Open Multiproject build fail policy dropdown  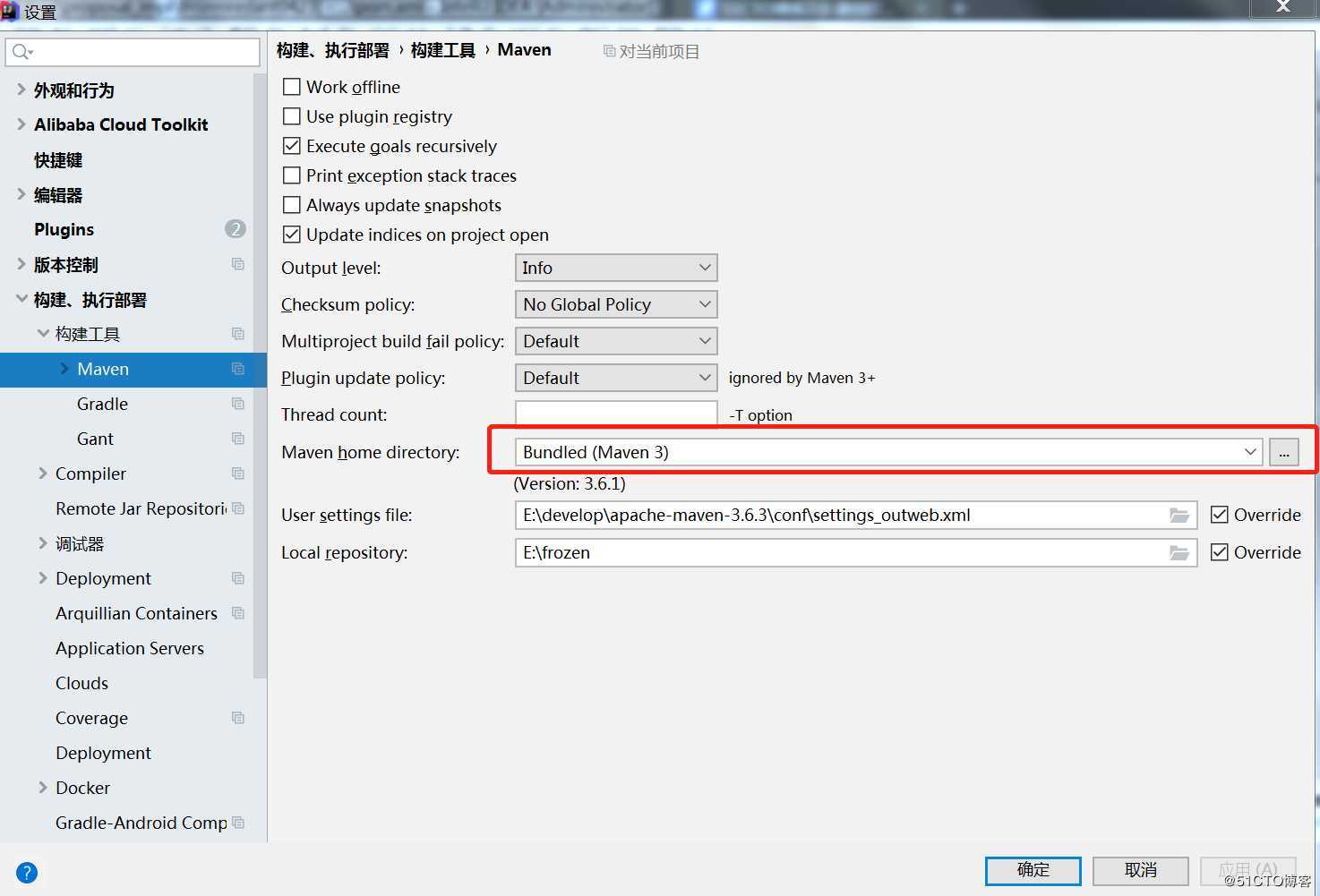pyautogui.click(x=616, y=341)
